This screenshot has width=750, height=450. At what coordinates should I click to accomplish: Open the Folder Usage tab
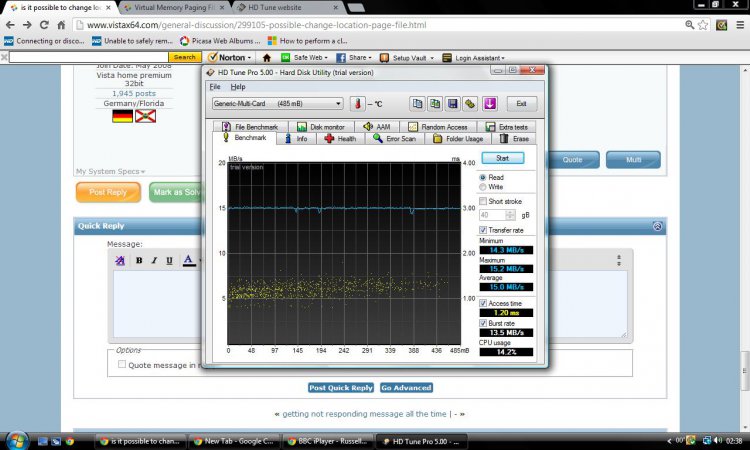458,139
